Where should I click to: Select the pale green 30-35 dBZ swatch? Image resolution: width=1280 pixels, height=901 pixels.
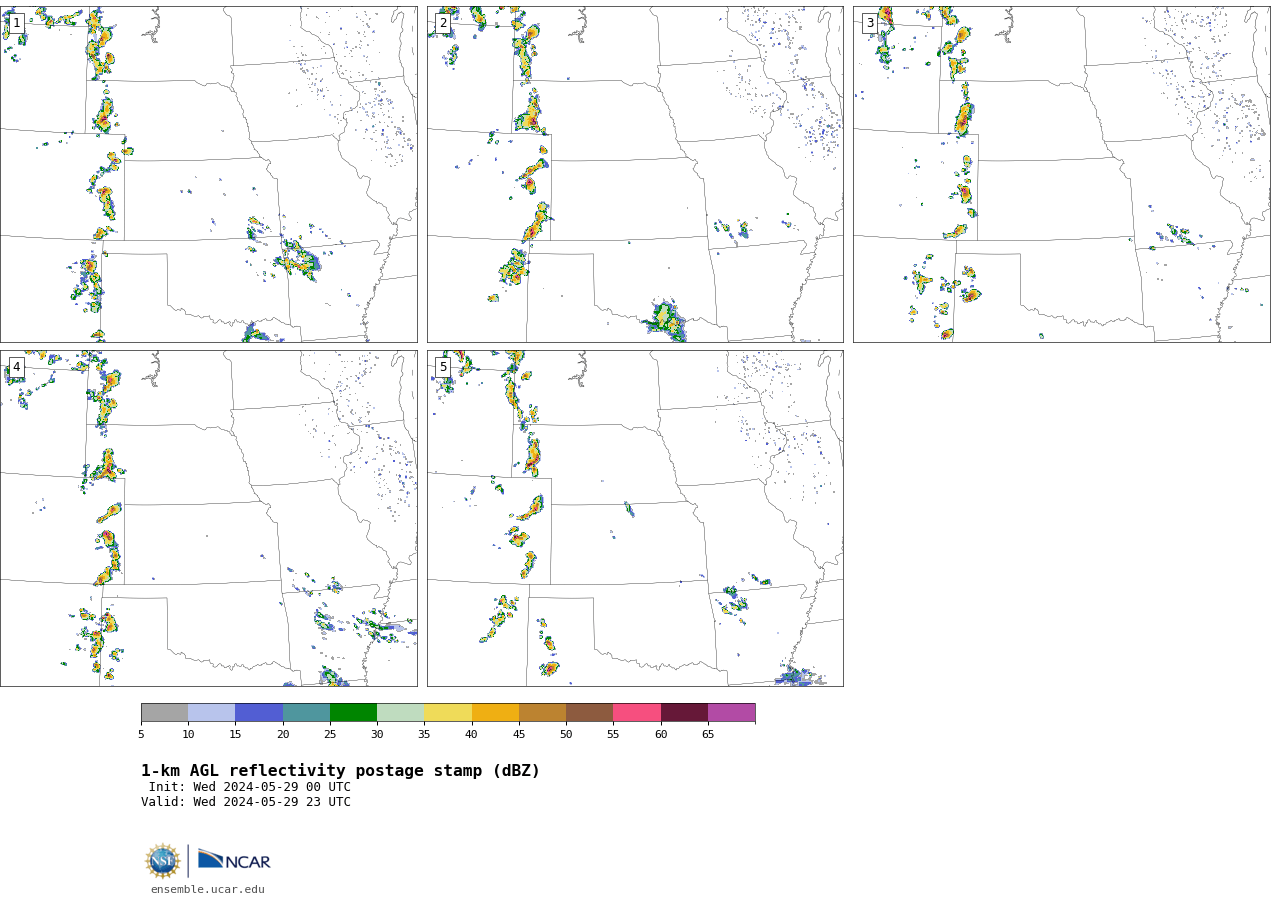401,713
